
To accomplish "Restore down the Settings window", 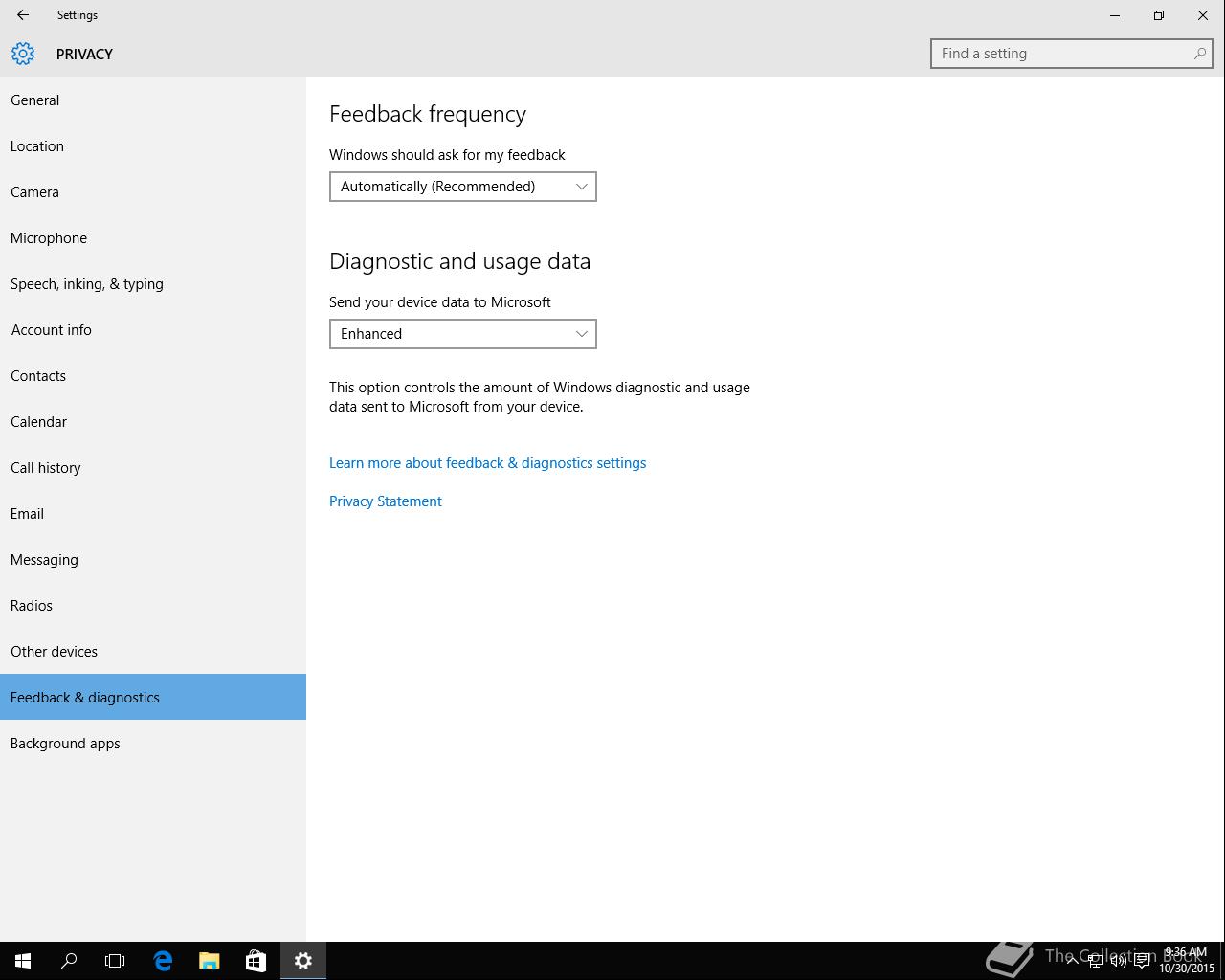I will (1159, 15).
